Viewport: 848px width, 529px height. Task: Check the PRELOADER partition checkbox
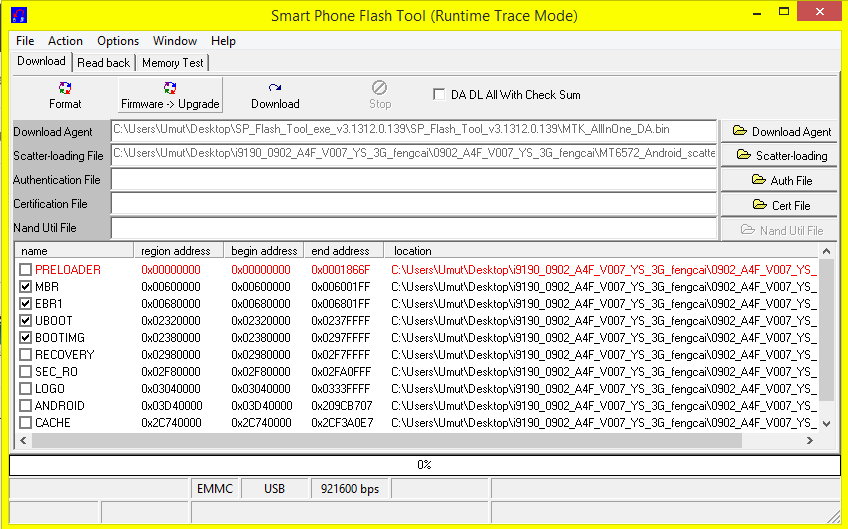26,270
